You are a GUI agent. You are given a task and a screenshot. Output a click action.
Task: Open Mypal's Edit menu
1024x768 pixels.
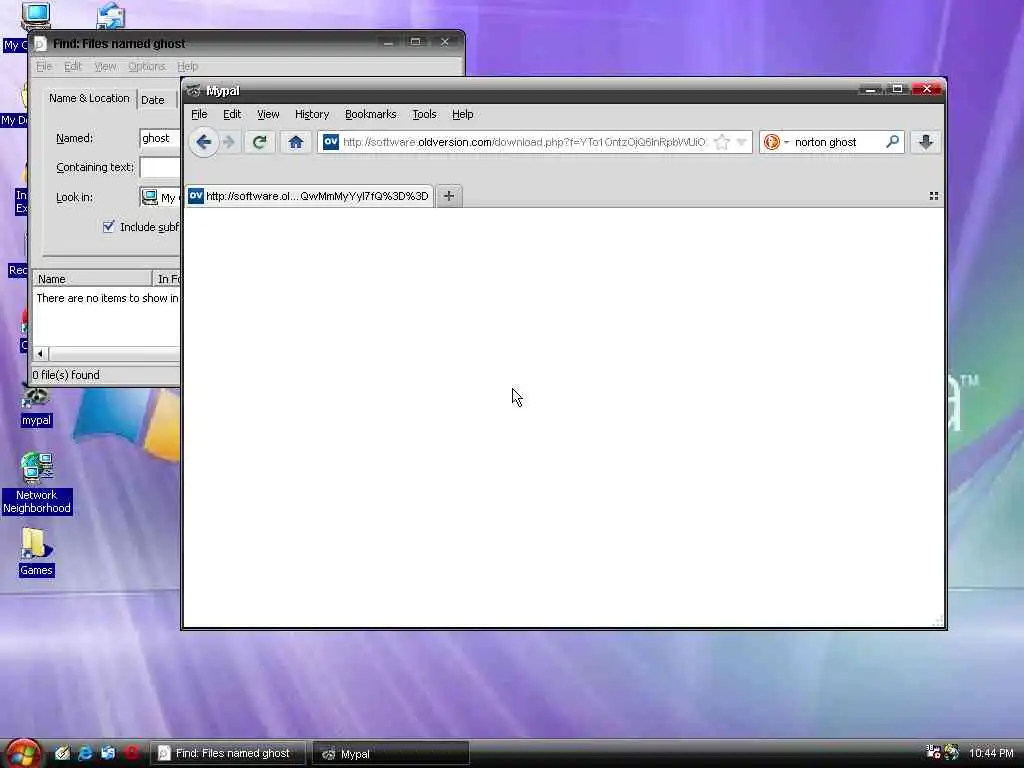232,114
